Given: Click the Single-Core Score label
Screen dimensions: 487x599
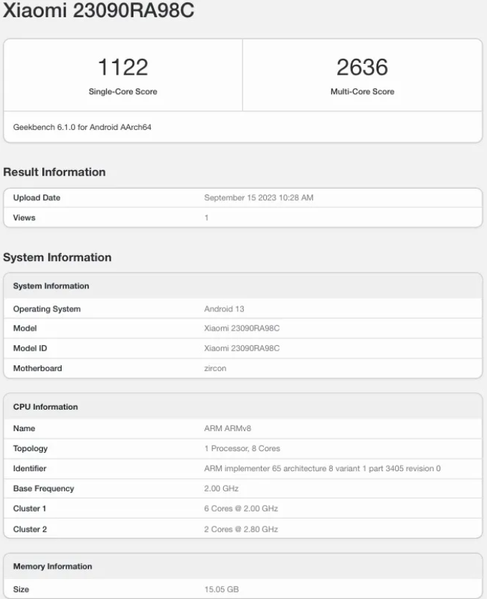Looking at the screenshot, I should pos(123,92).
